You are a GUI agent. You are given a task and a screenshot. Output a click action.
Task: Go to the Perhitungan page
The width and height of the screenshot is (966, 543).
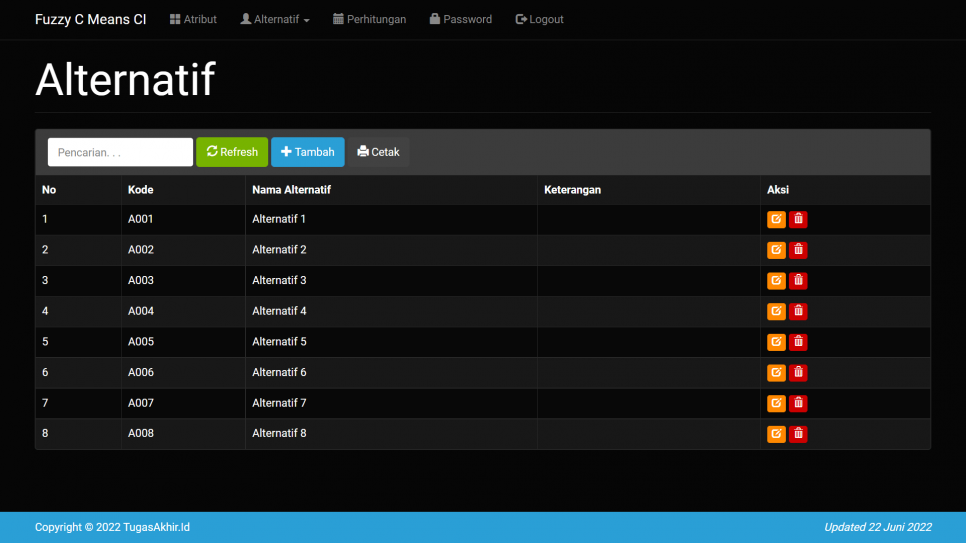(x=369, y=19)
